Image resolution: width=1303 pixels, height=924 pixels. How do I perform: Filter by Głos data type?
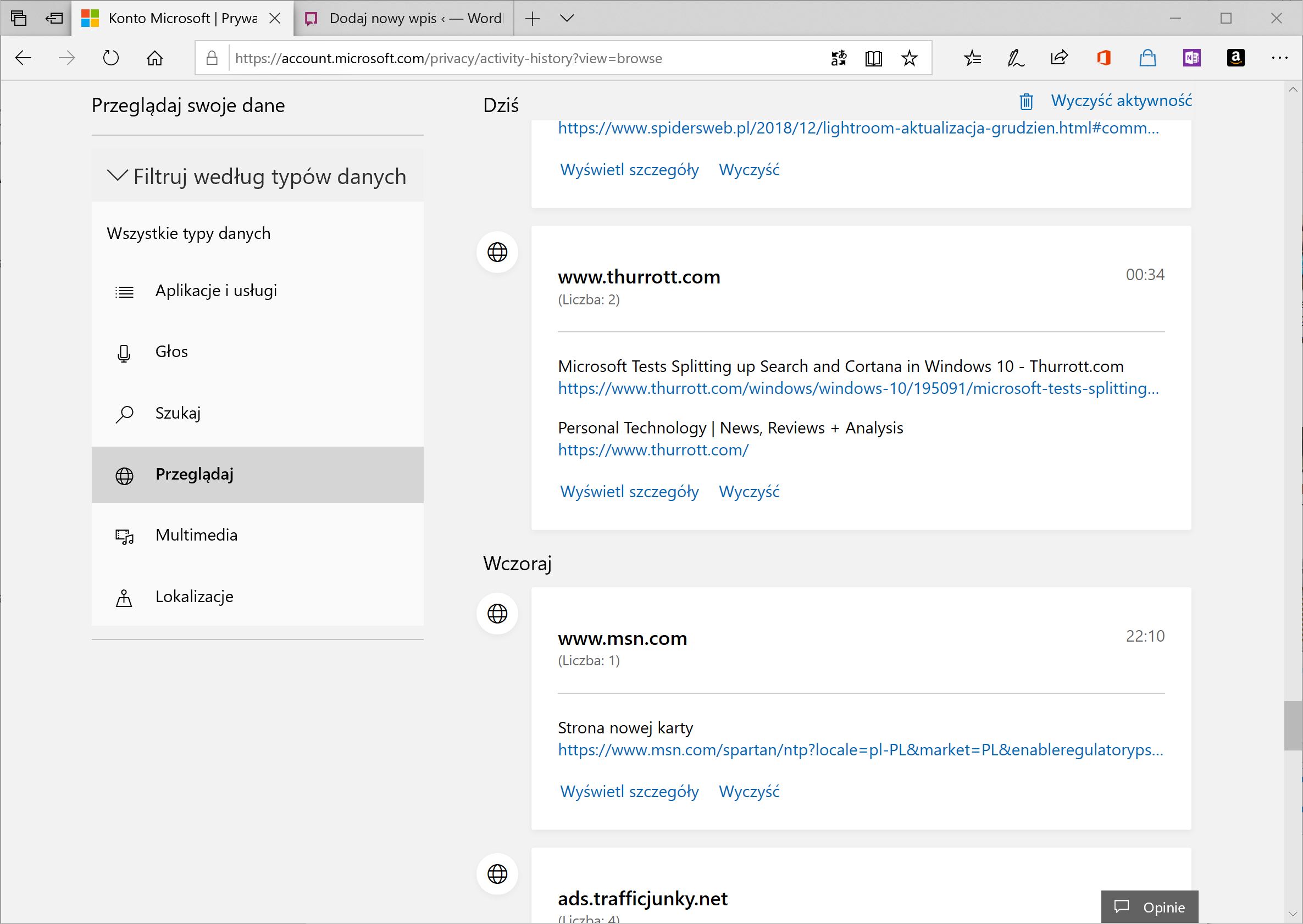pyautogui.click(x=257, y=352)
